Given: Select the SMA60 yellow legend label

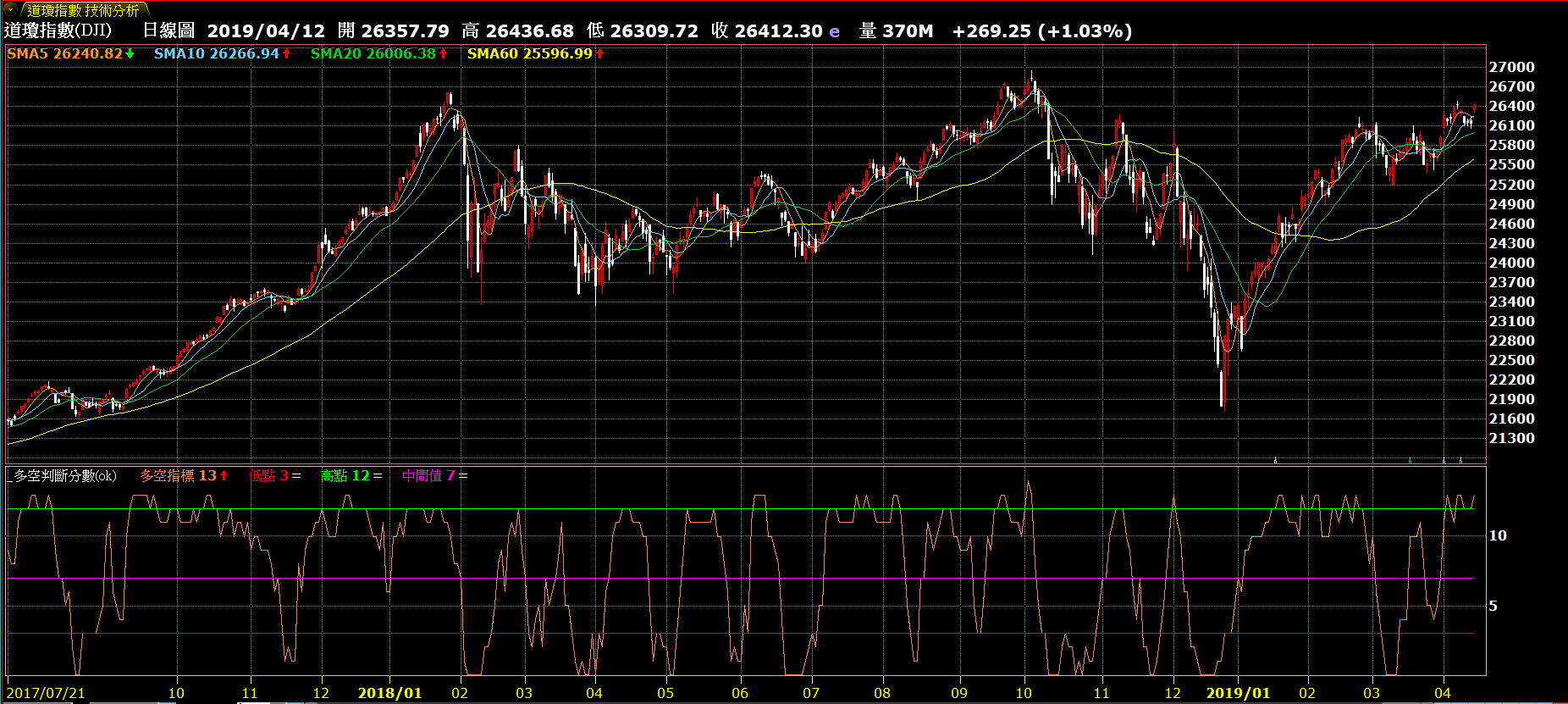Looking at the screenshot, I should click(529, 53).
